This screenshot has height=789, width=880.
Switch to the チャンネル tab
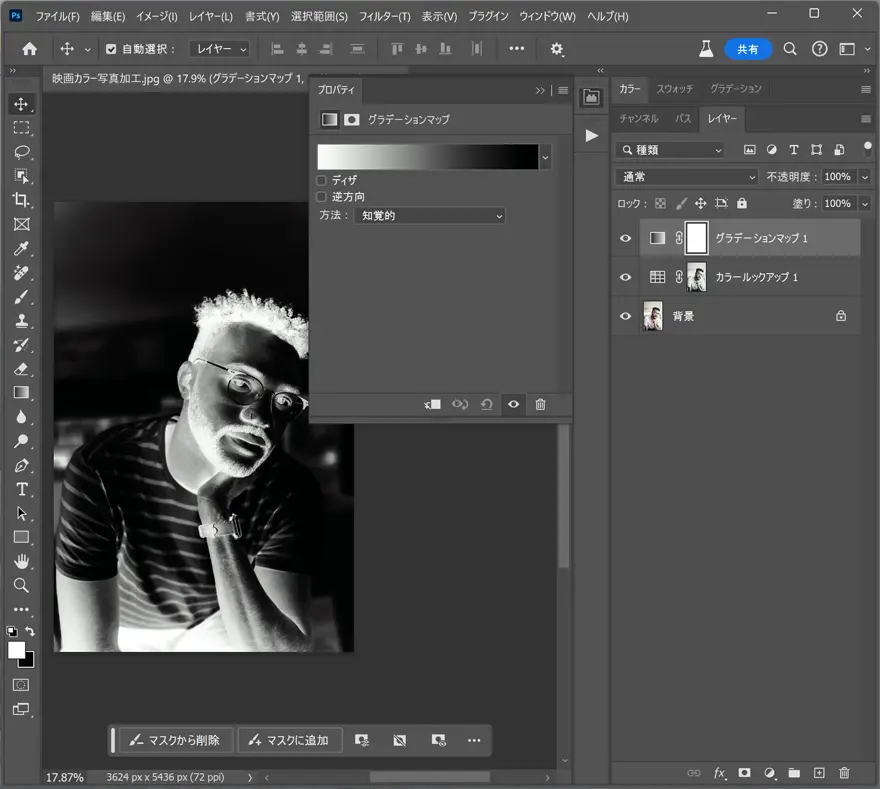[x=639, y=118]
